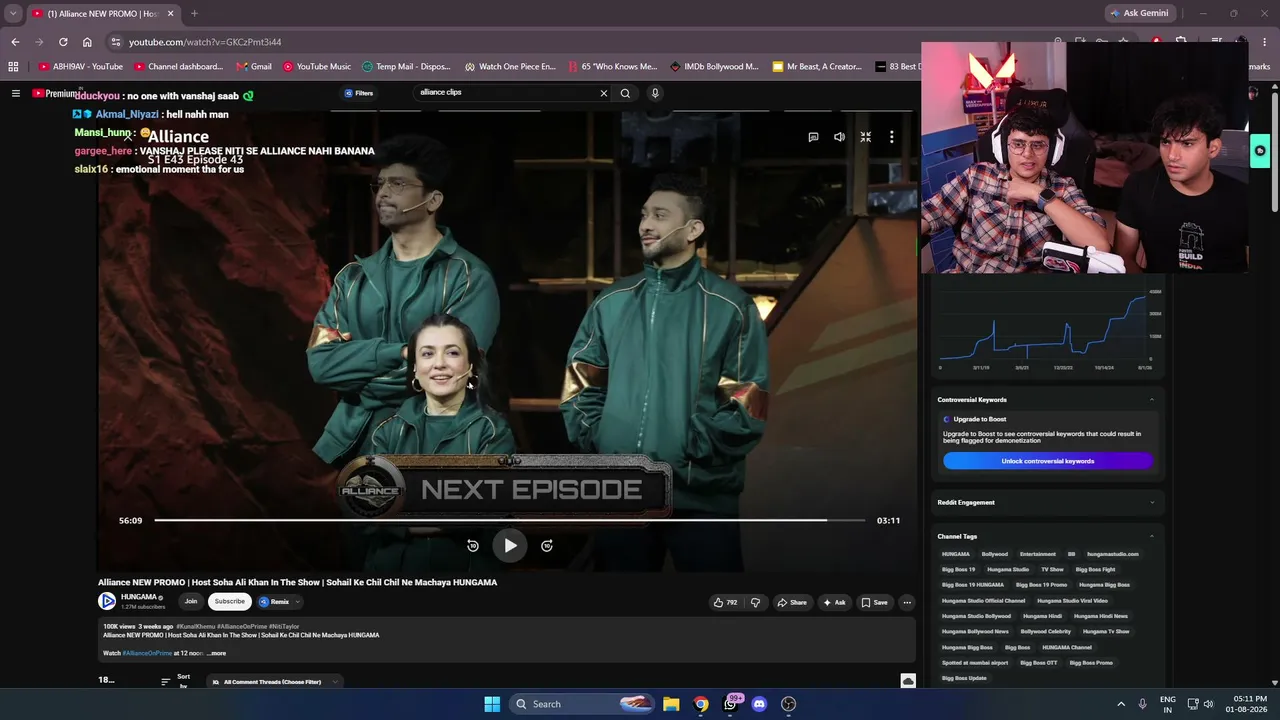The image size is (1280, 720).
Task: Focus the YouTube search box
Action: [x=506, y=92]
